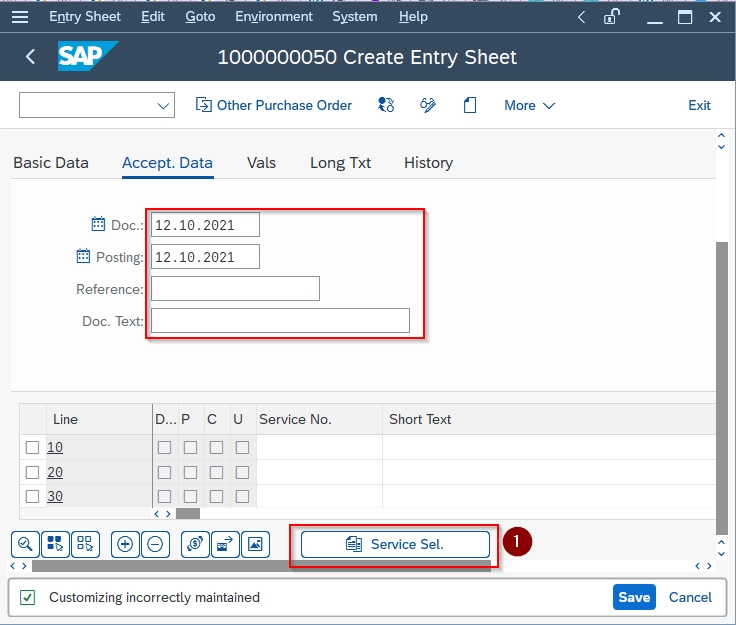Click the dollar sign conditions icon
This screenshot has height=625, width=736.
pyautogui.click(x=195, y=544)
